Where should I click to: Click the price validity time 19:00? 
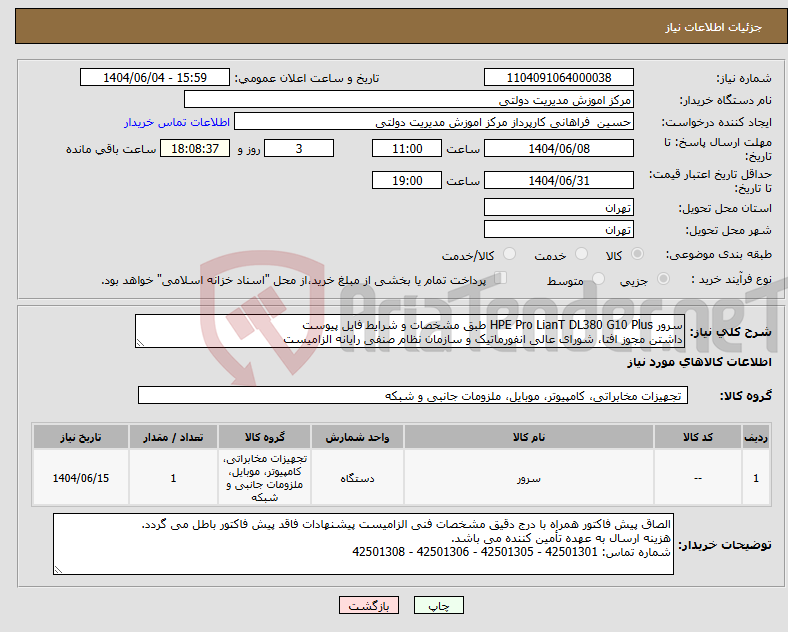coord(407,180)
